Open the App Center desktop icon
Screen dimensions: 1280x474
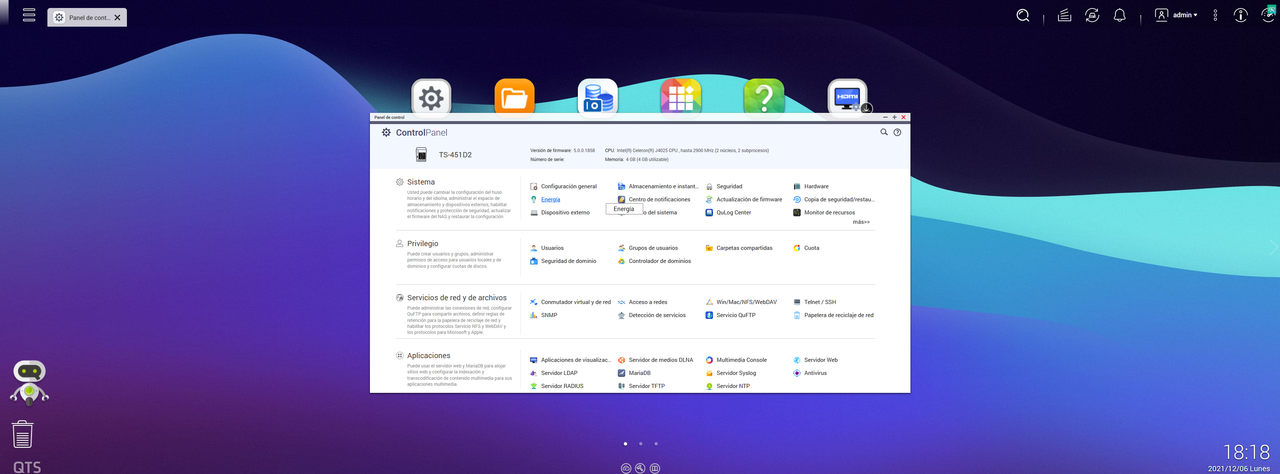tap(680, 97)
